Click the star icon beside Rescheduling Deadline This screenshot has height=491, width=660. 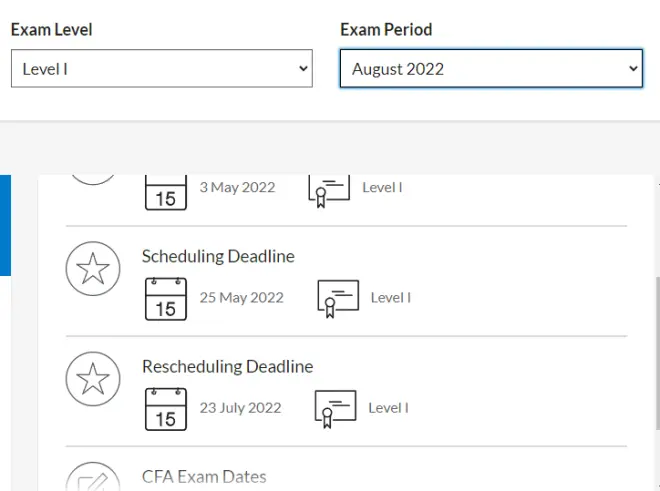click(x=93, y=379)
